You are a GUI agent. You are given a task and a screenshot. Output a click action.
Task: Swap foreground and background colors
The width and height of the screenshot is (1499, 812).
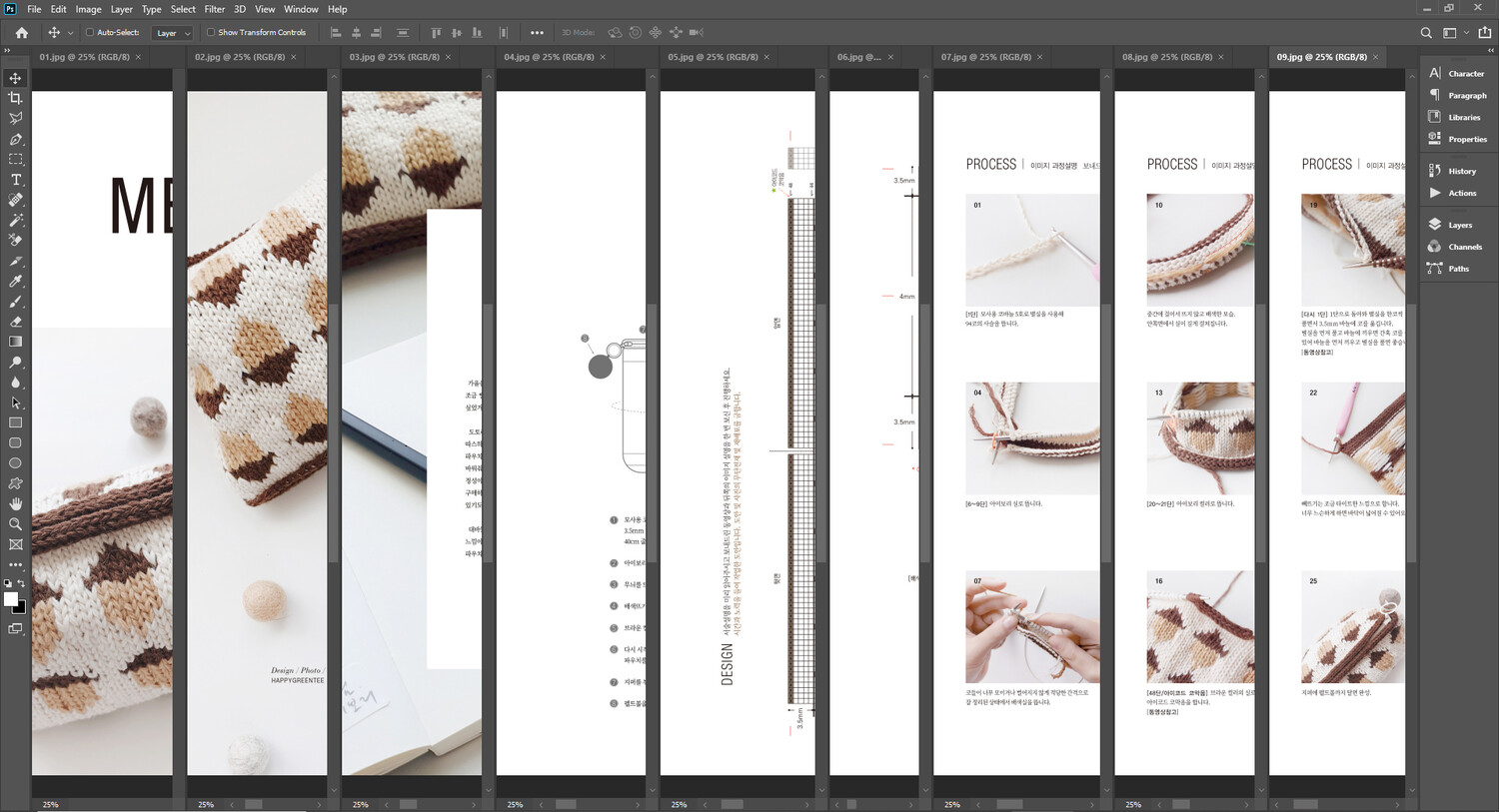tap(21, 583)
